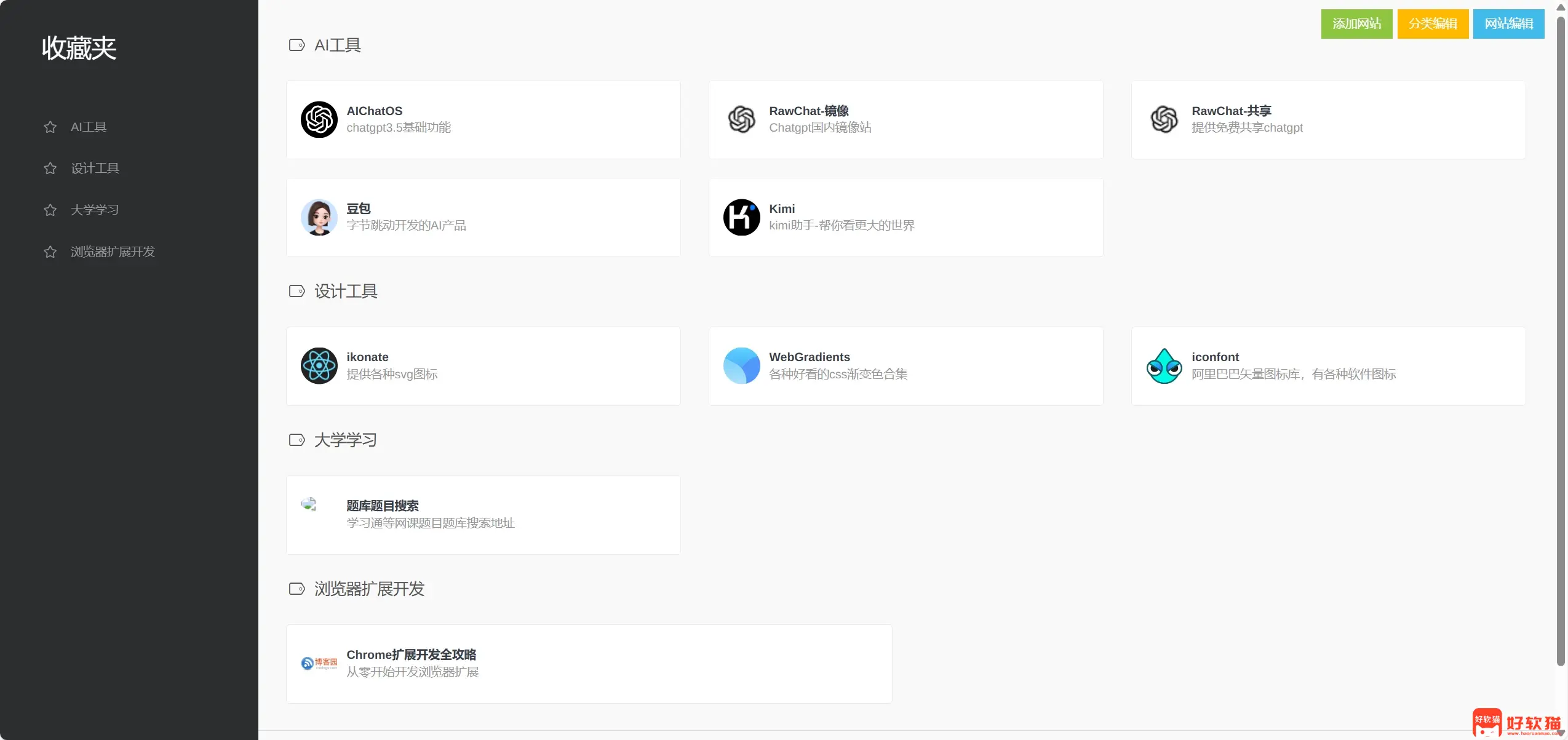Click the 题库题目搜索 site icon
Viewport: 1568px width, 740px height.
coord(308,504)
